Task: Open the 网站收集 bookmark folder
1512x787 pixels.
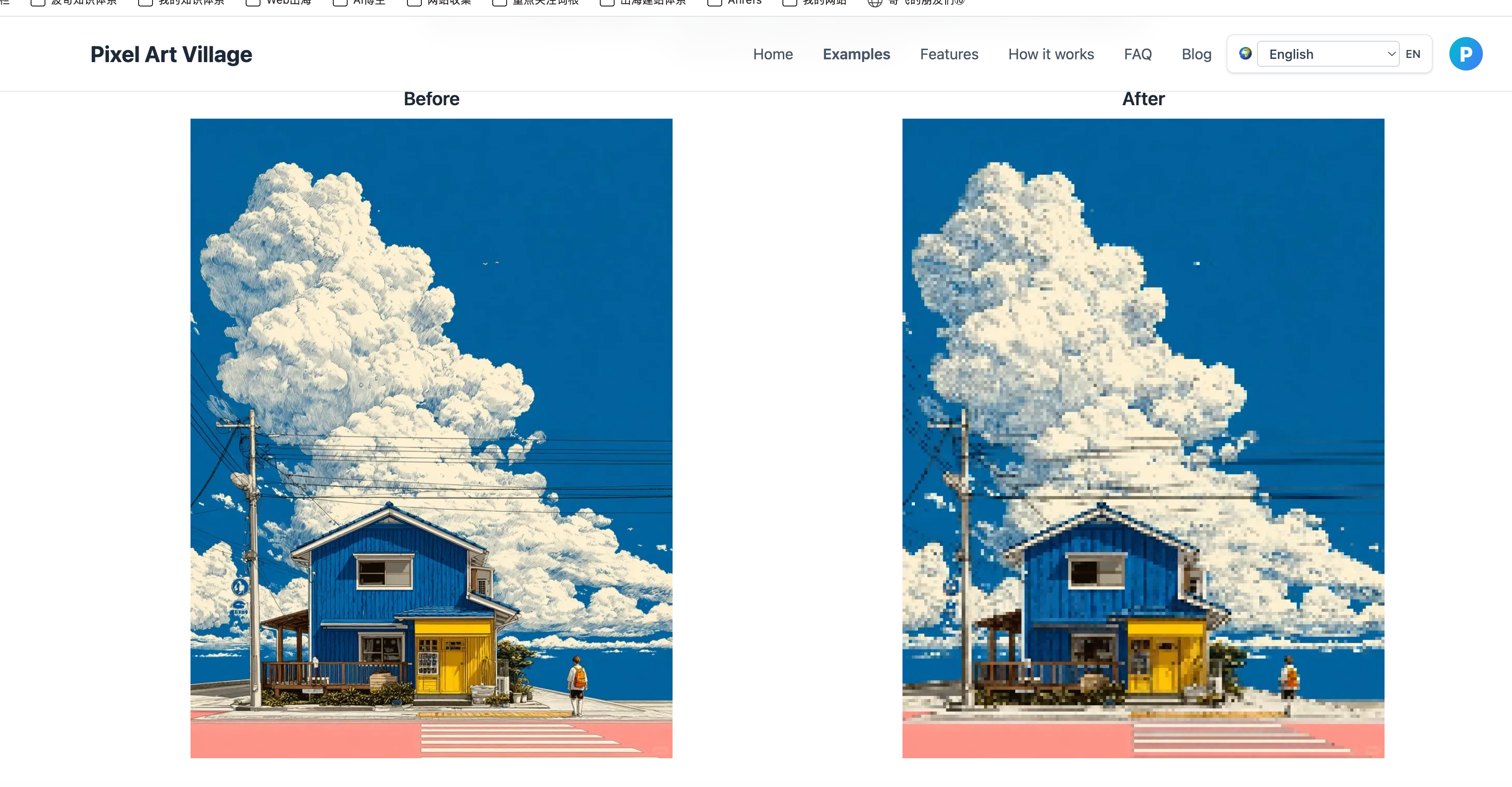Action: [439, 2]
